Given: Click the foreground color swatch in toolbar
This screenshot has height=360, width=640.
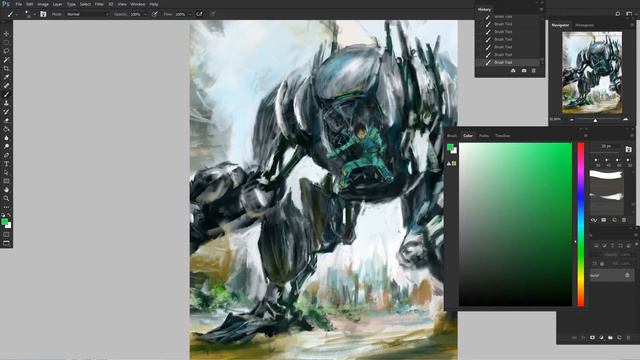Looking at the screenshot, I should tap(4, 222).
